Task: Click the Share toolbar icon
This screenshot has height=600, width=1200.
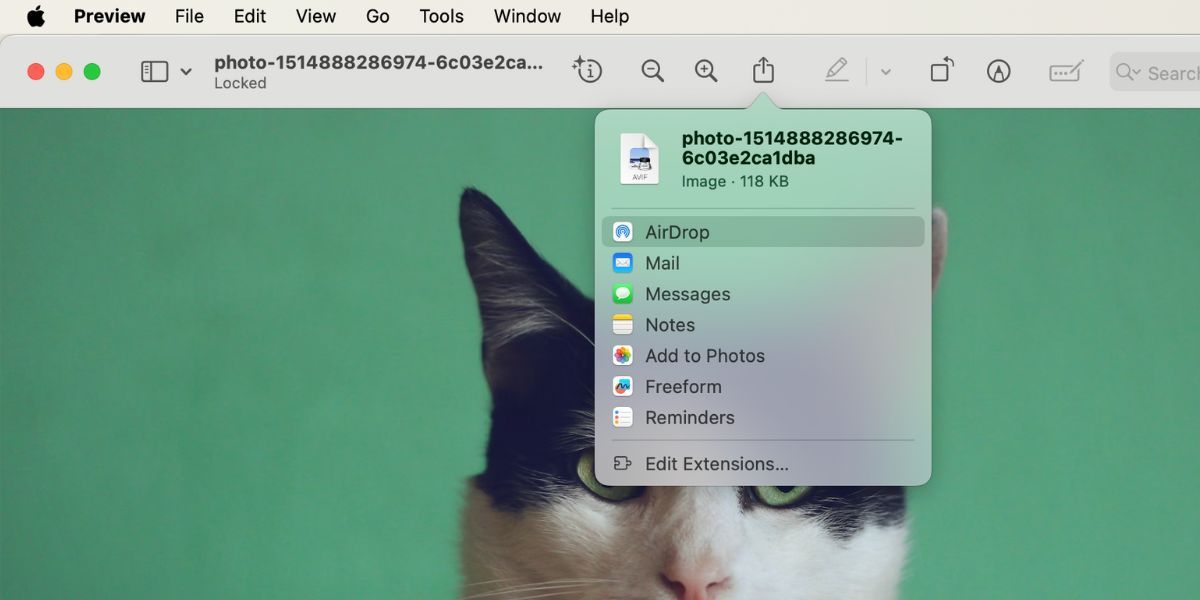Action: tap(764, 71)
